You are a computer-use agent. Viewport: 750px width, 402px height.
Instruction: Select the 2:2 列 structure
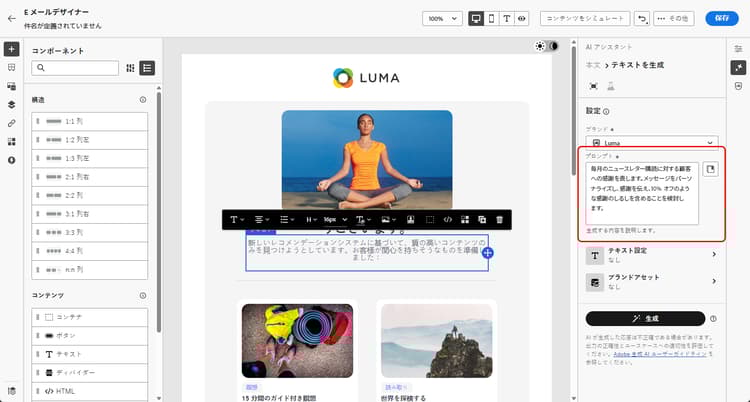[89, 196]
